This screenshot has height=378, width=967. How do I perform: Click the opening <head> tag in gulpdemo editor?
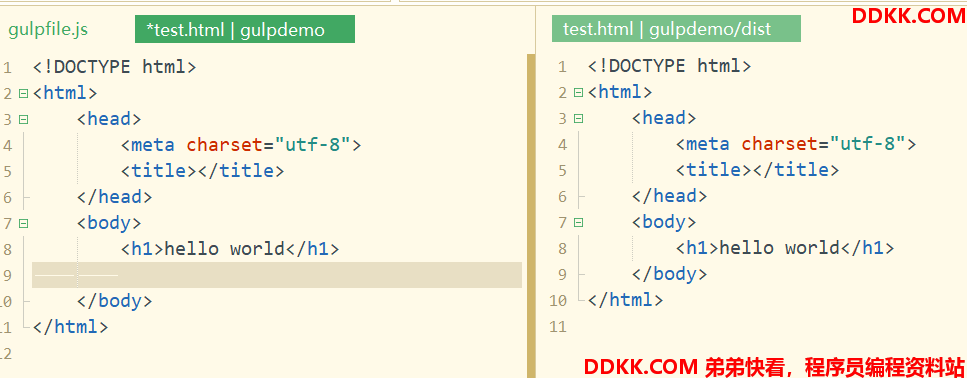pyautogui.click(x=109, y=120)
